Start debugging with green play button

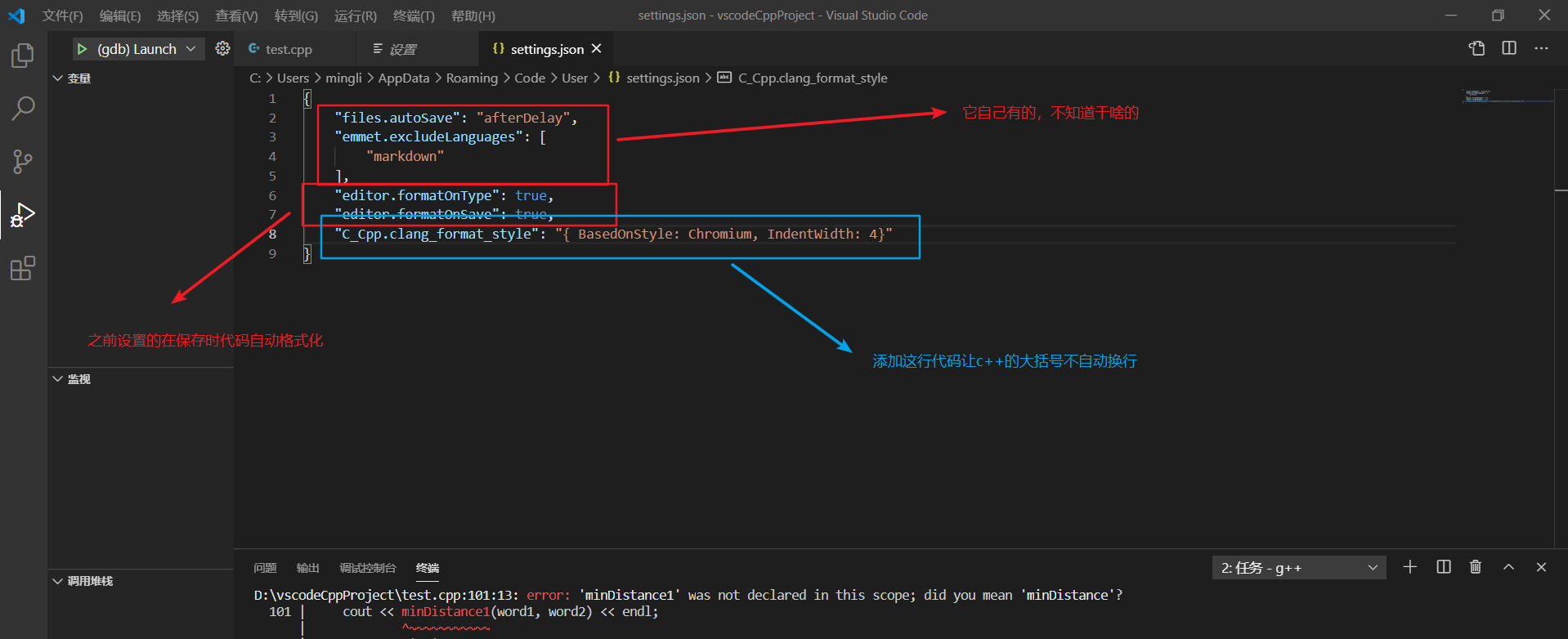point(82,49)
